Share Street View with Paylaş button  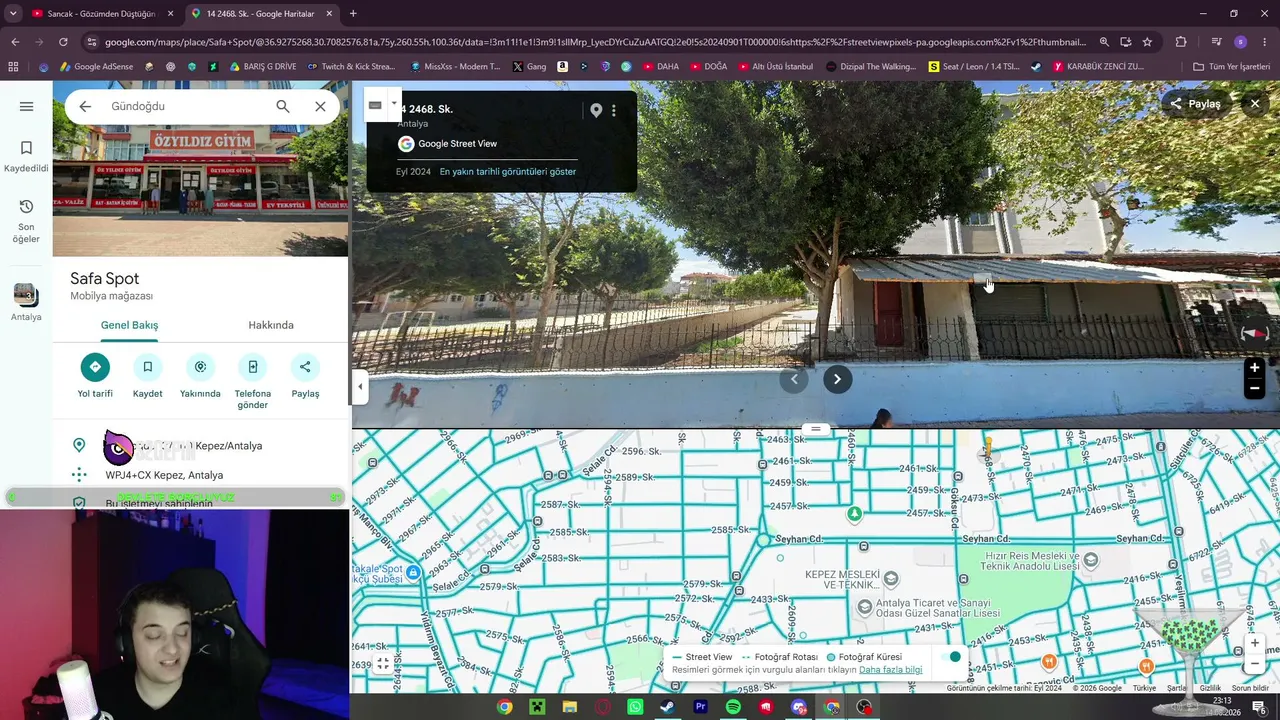click(x=1195, y=104)
